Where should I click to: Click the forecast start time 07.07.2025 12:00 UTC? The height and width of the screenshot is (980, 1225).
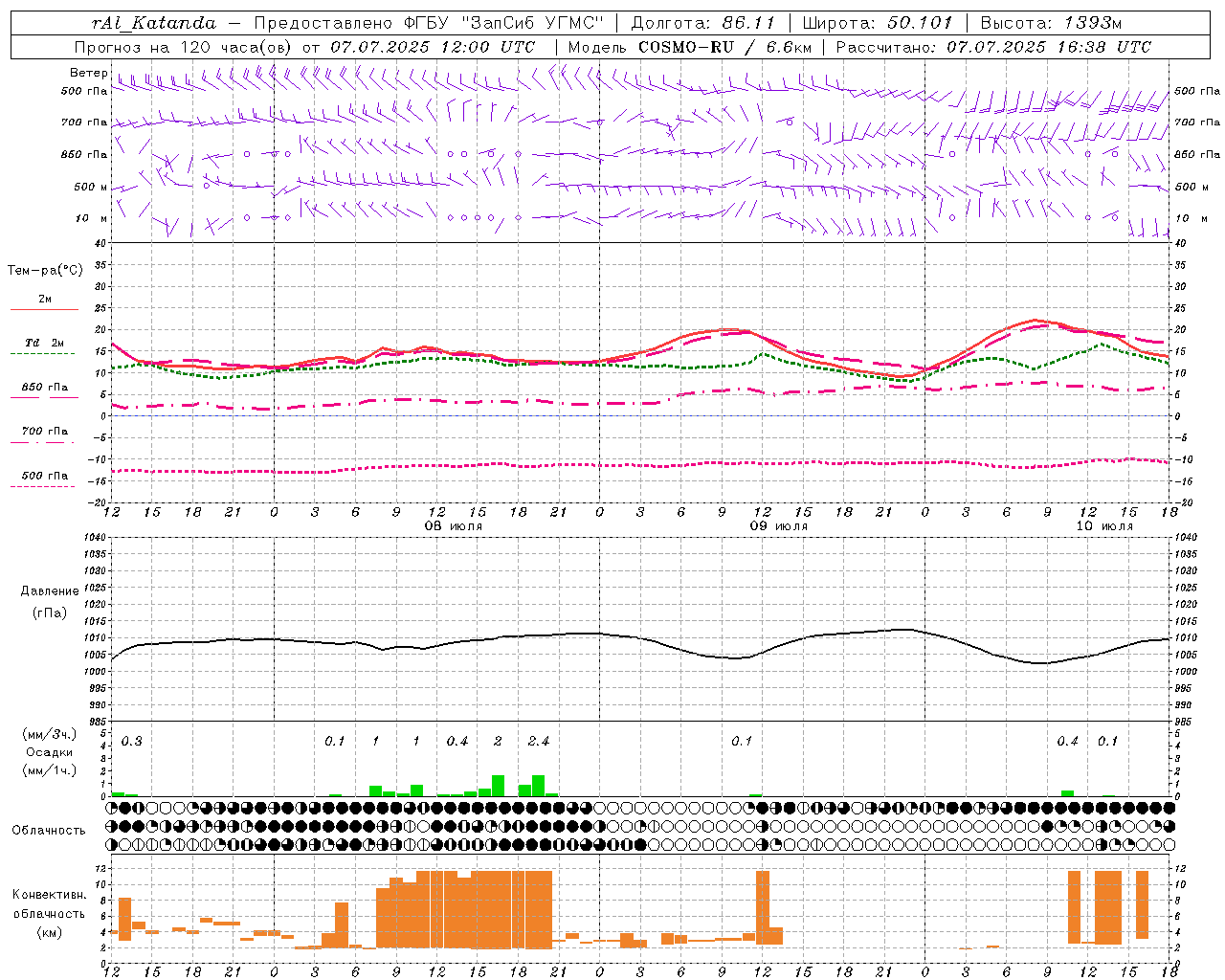coord(433,47)
